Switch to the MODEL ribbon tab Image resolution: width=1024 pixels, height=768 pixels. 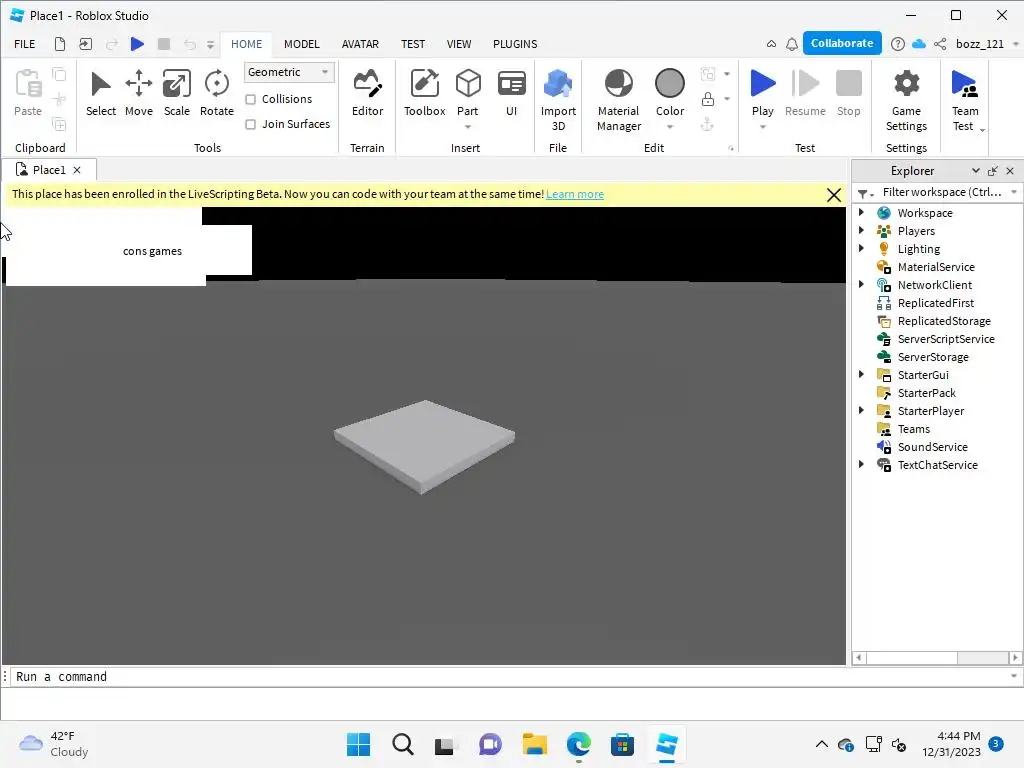coord(301,44)
